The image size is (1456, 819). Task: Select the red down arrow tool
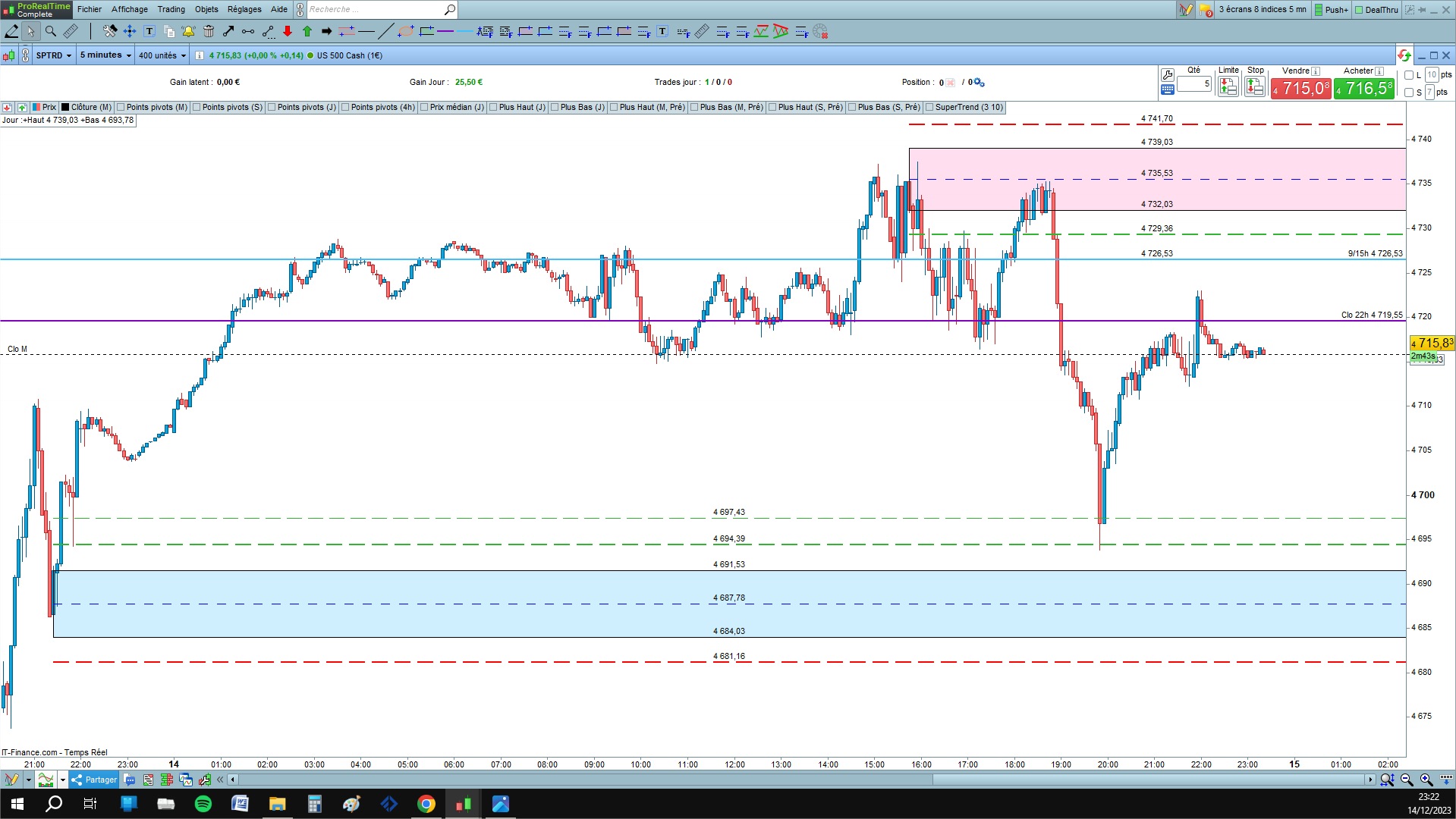(x=287, y=31)
